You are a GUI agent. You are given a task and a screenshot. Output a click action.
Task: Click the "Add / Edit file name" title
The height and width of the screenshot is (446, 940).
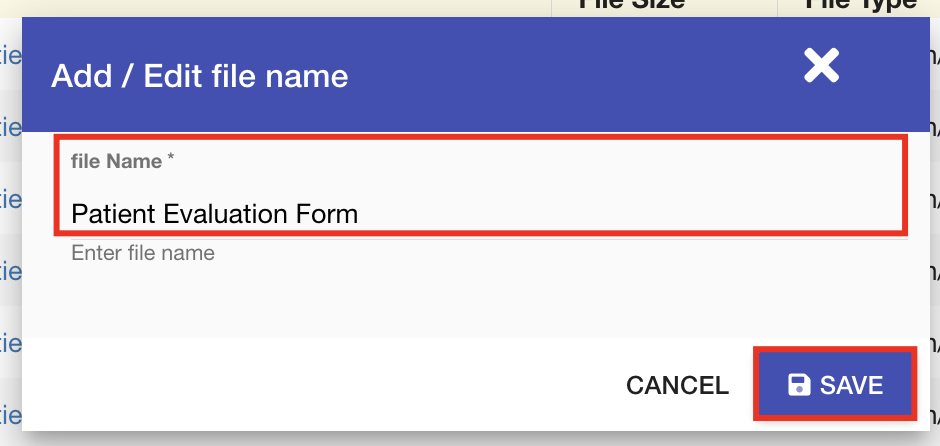point(199,76)
